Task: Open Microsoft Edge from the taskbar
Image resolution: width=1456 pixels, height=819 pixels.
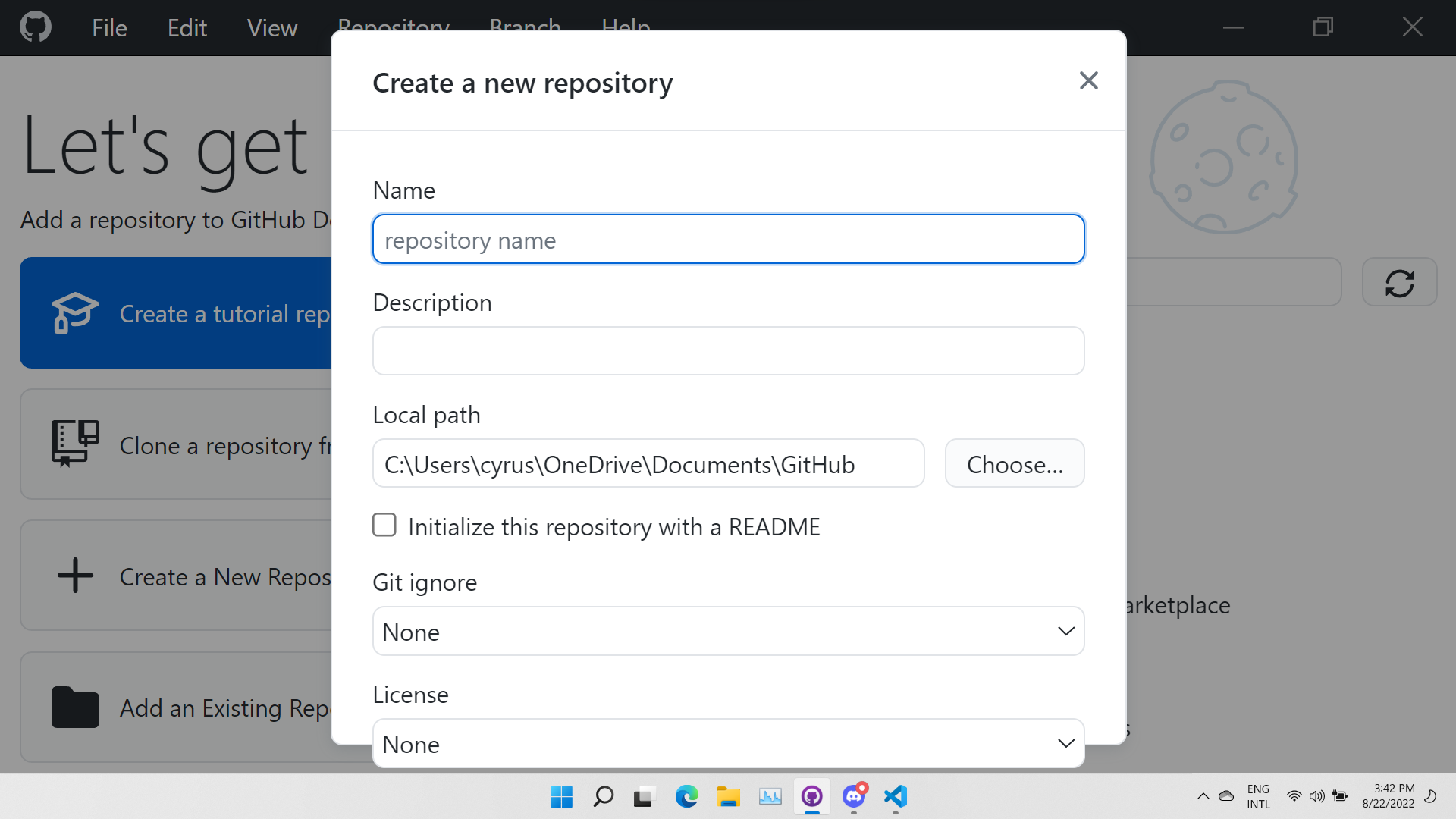Action: click(x=686, y=796)
